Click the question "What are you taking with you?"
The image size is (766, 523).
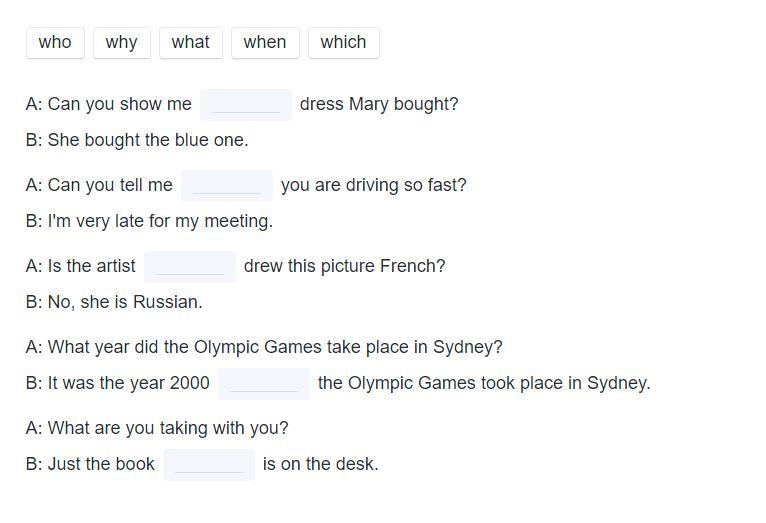[x=157, y=428]
